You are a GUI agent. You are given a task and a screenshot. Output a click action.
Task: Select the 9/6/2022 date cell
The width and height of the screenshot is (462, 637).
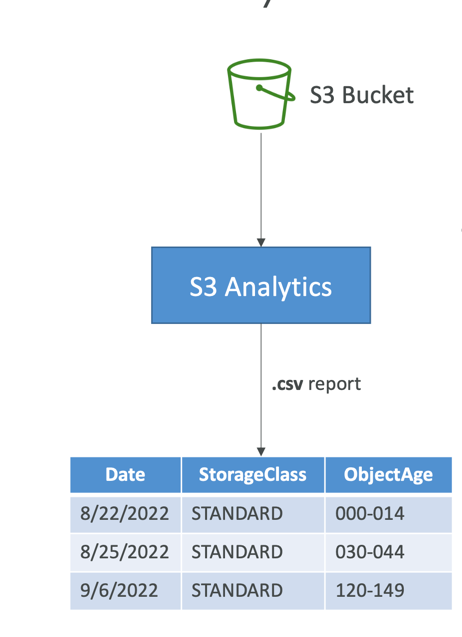click(x=126, y=591)
